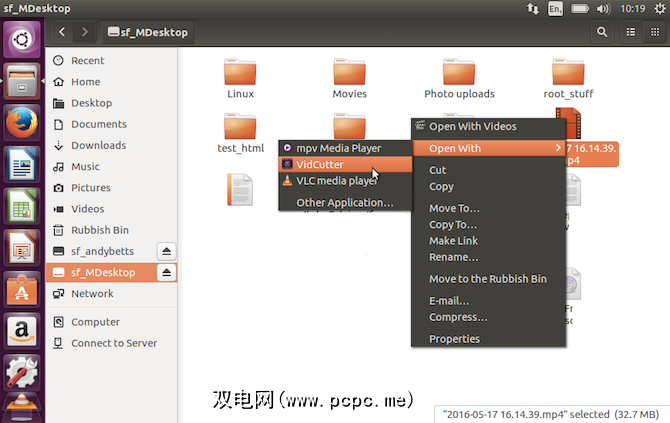Open the search magnifier in the toolbar
670x423 pixels.
click(x=602, y=32)
